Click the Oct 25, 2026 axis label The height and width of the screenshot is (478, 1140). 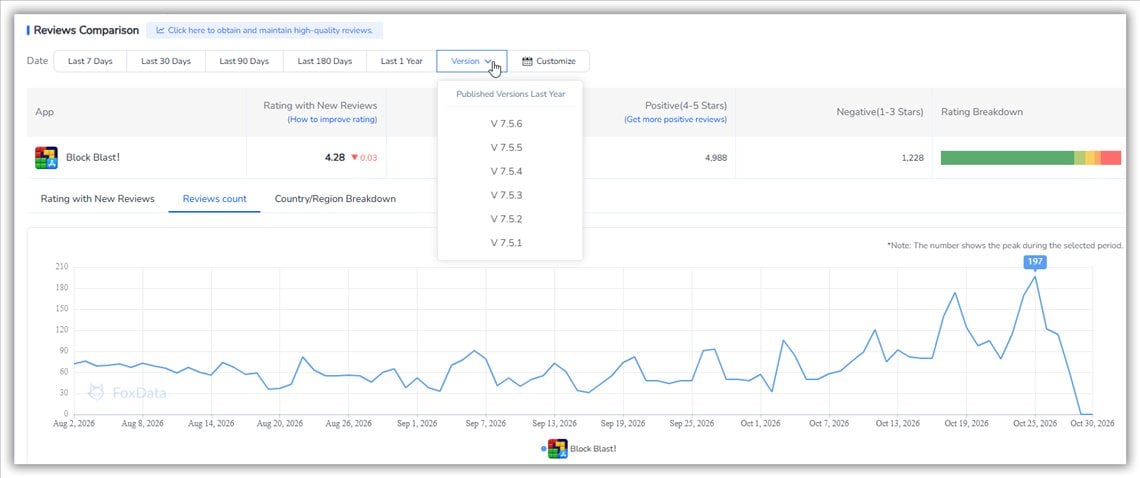(1035, 423)
